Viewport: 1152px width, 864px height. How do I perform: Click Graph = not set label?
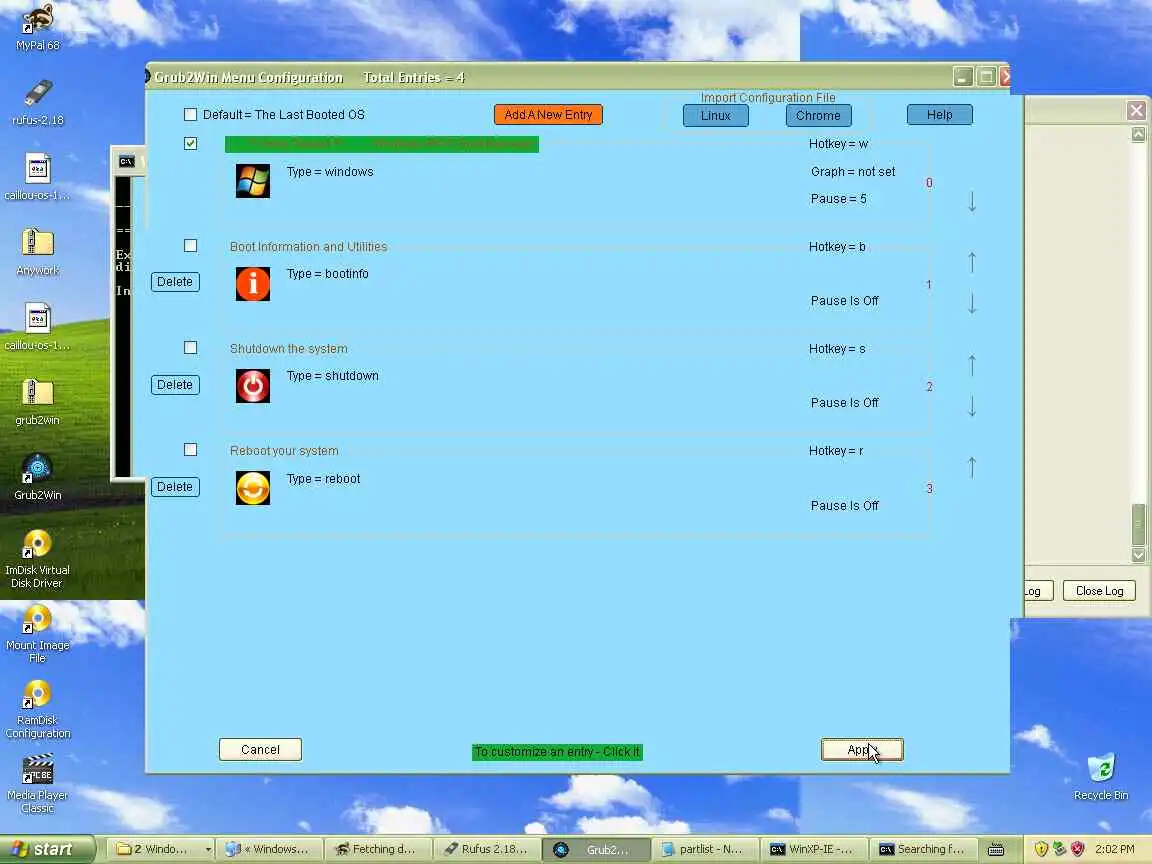click(853, 171)
